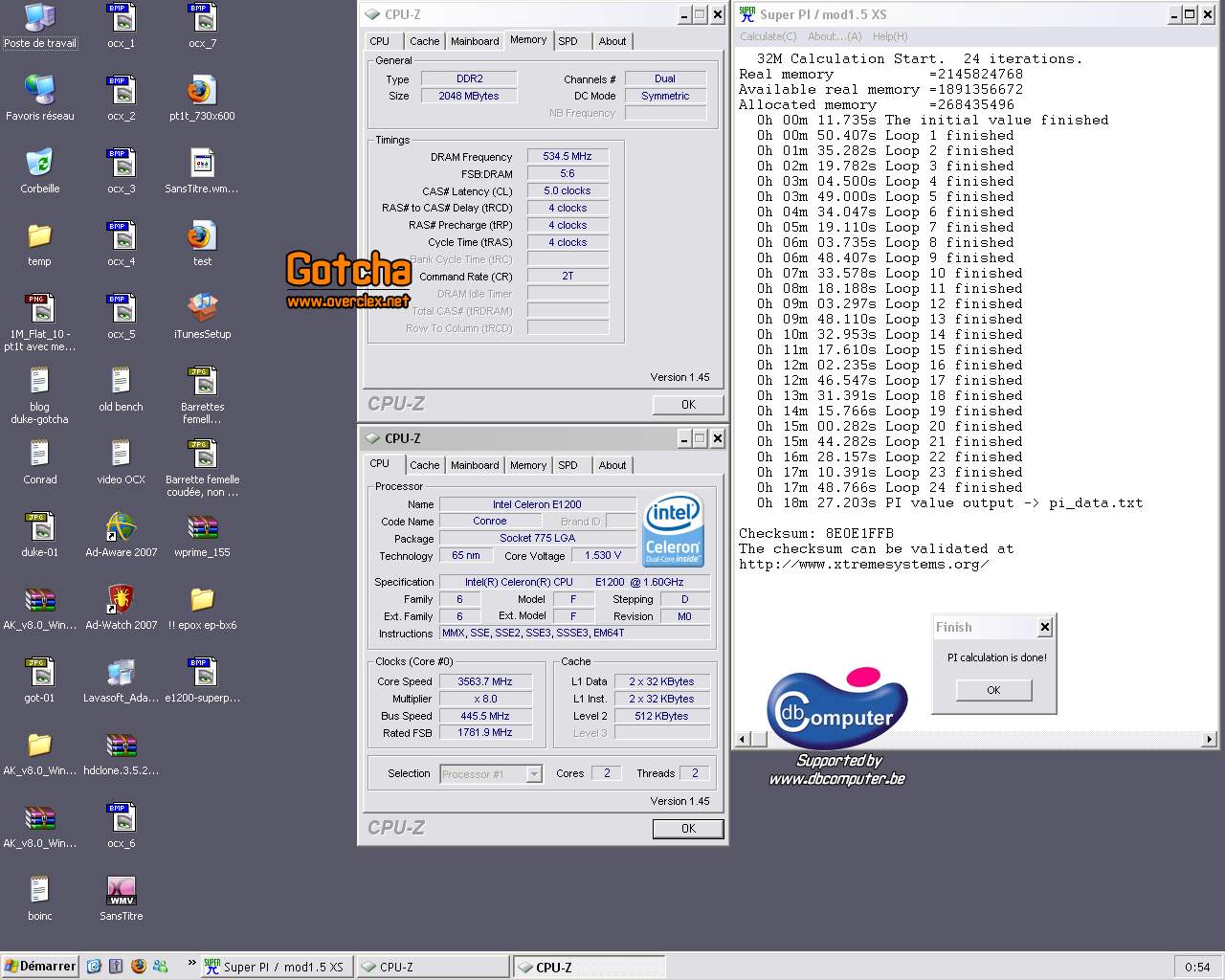Click the Core Speed 3563.7 MHz field

coord(484,681)
